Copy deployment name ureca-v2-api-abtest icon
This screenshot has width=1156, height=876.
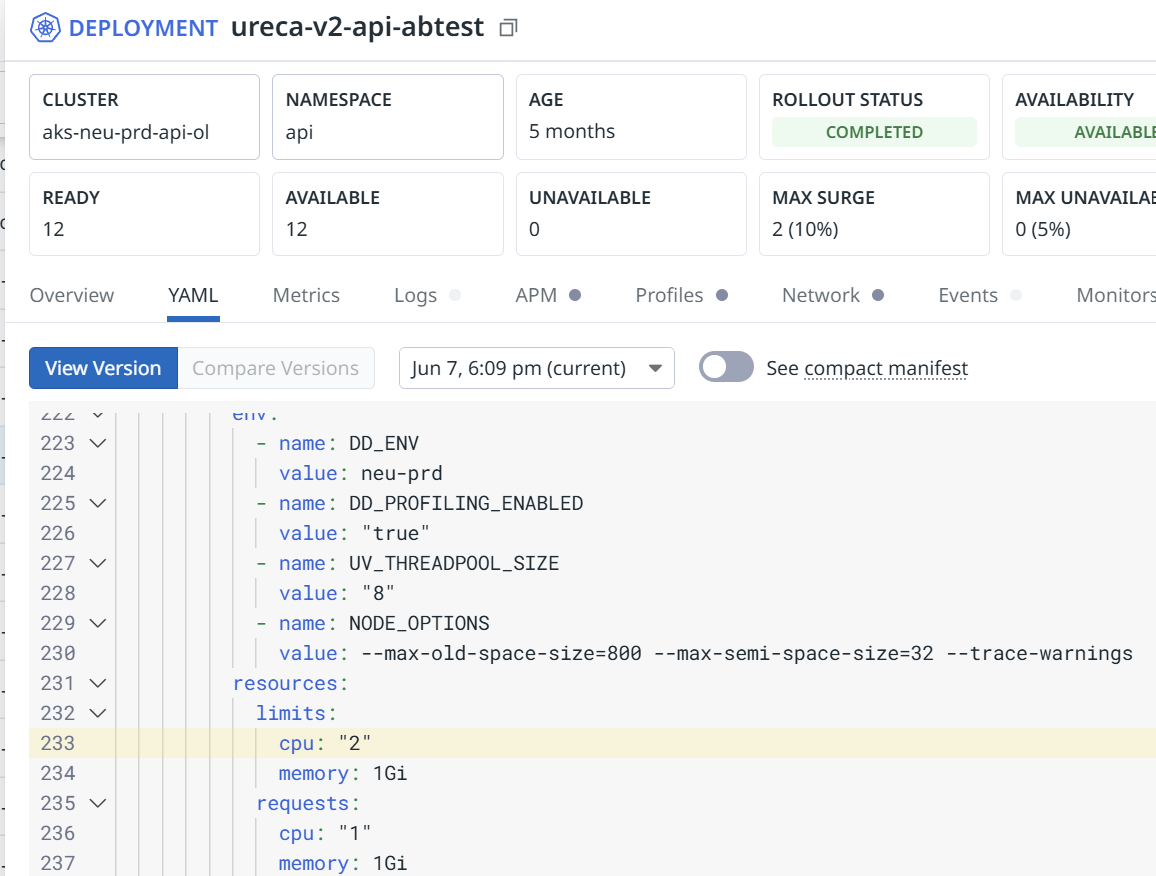[x=509, y=28]
